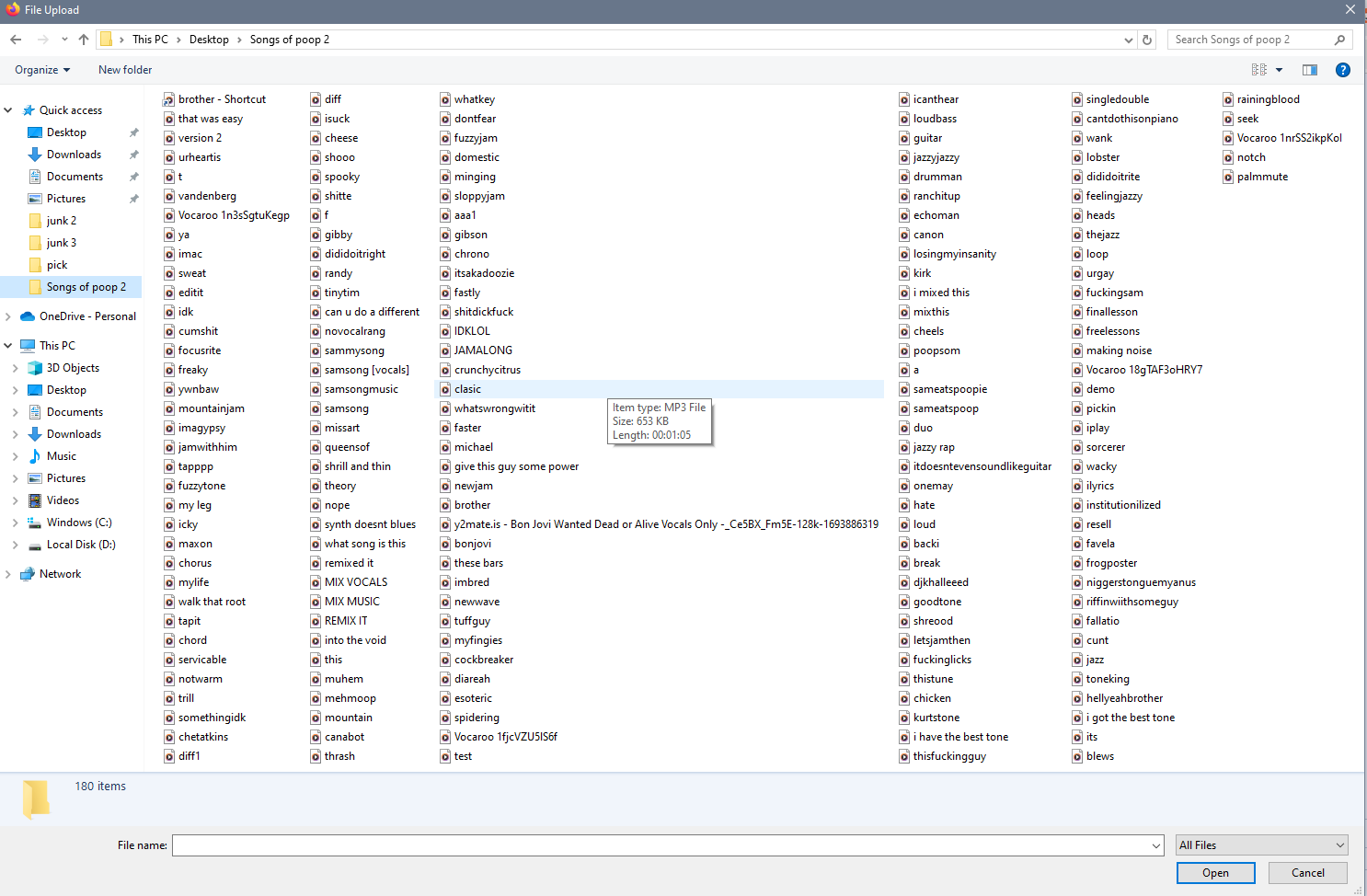
Task: Click the MP3 icon beside cheese
Action: click(x=316, y=138)
